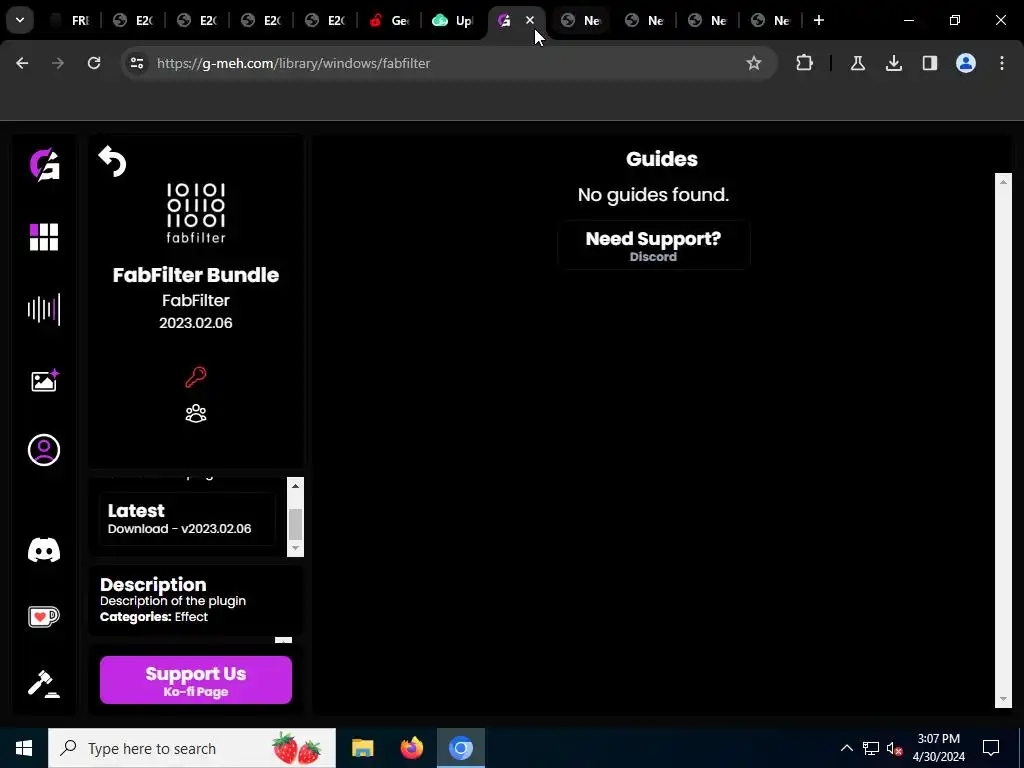Click the Support Us Ko-fi Page button
Image resolution: width=1024 pixels, height=768 pixels.
[196, 680]
